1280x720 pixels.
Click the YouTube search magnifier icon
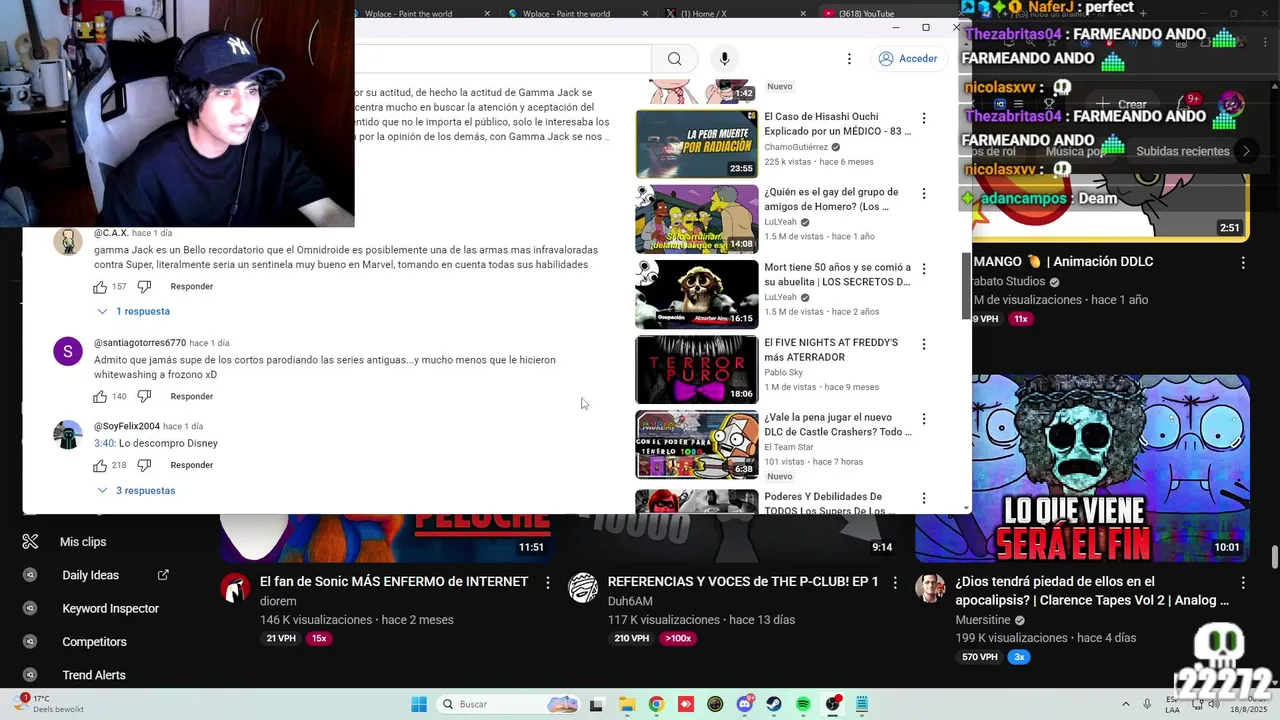coord(675,59)
